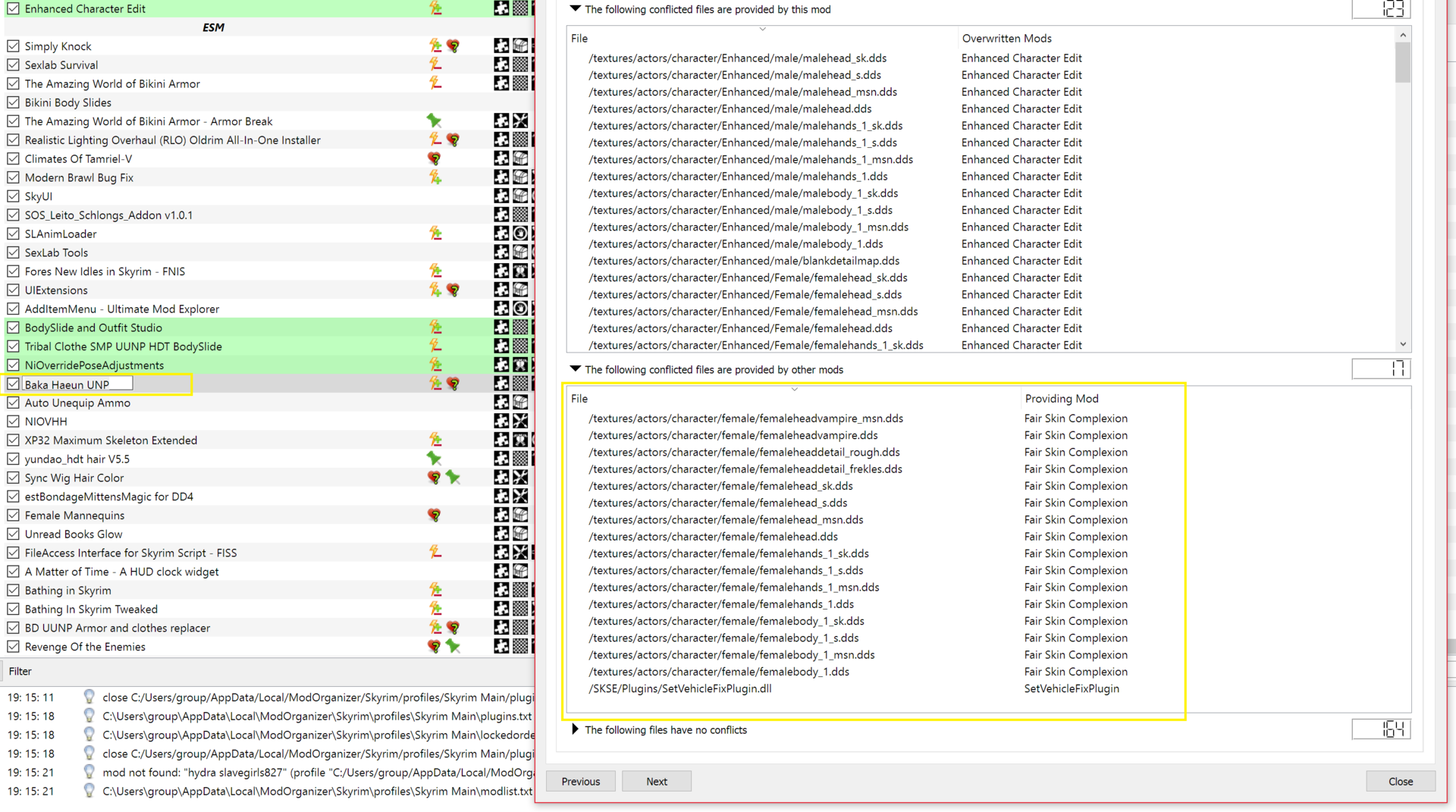Click the conflict icon for BodySlide and Outfit Studio
The height and width of the screenshot is (812, 1456).
[x=435, y=328]
